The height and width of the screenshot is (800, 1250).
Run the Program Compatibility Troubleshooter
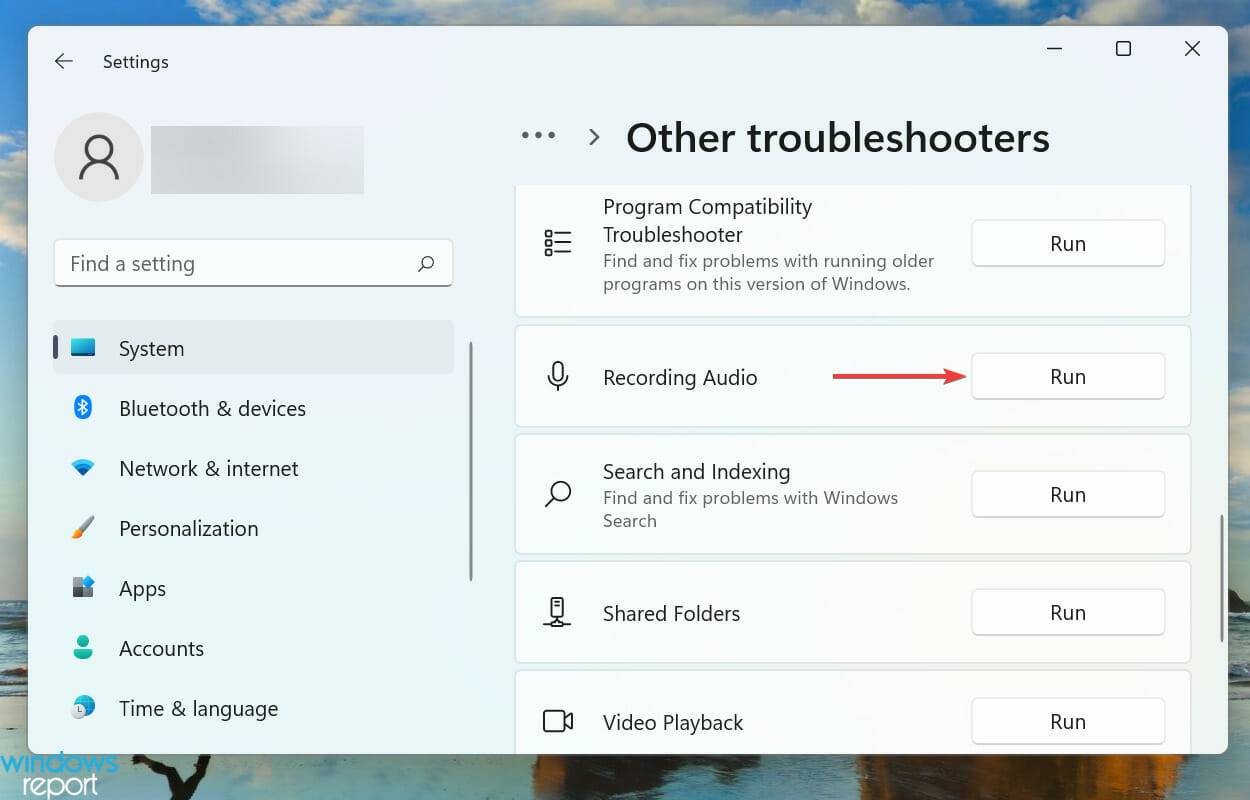(1067, 243)
